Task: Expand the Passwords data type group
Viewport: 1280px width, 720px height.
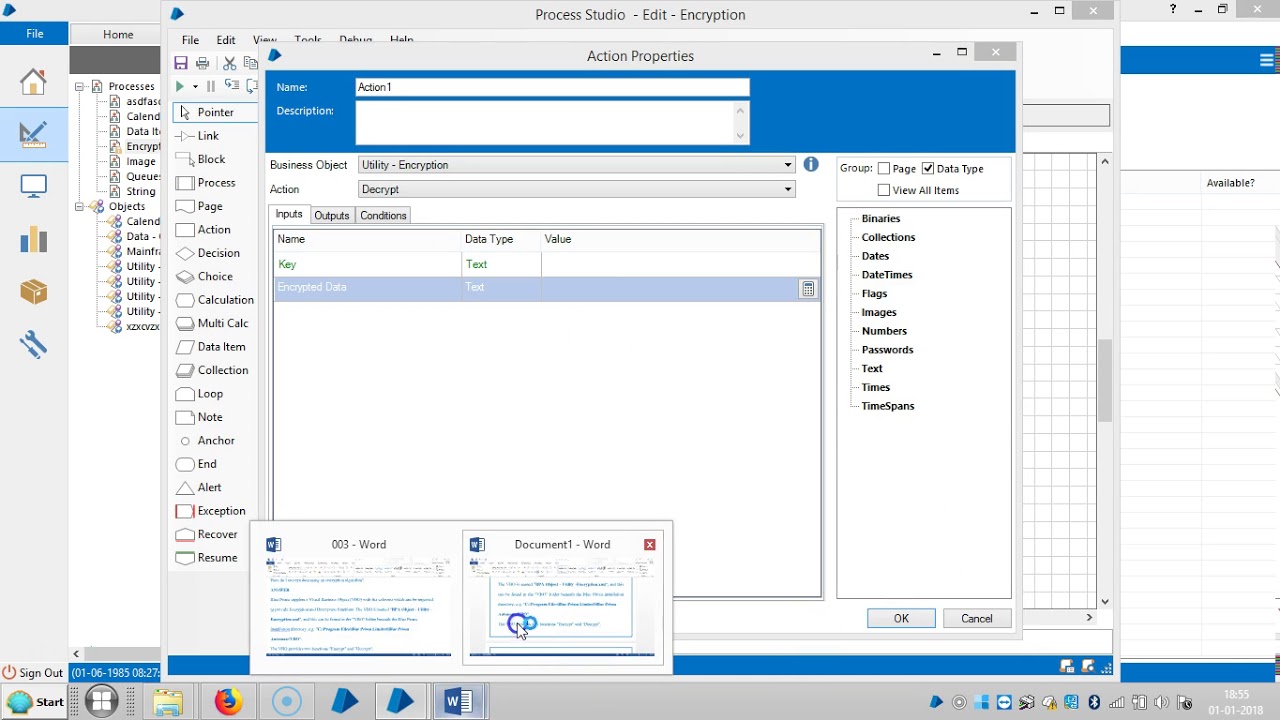Action: pos(887,350)
